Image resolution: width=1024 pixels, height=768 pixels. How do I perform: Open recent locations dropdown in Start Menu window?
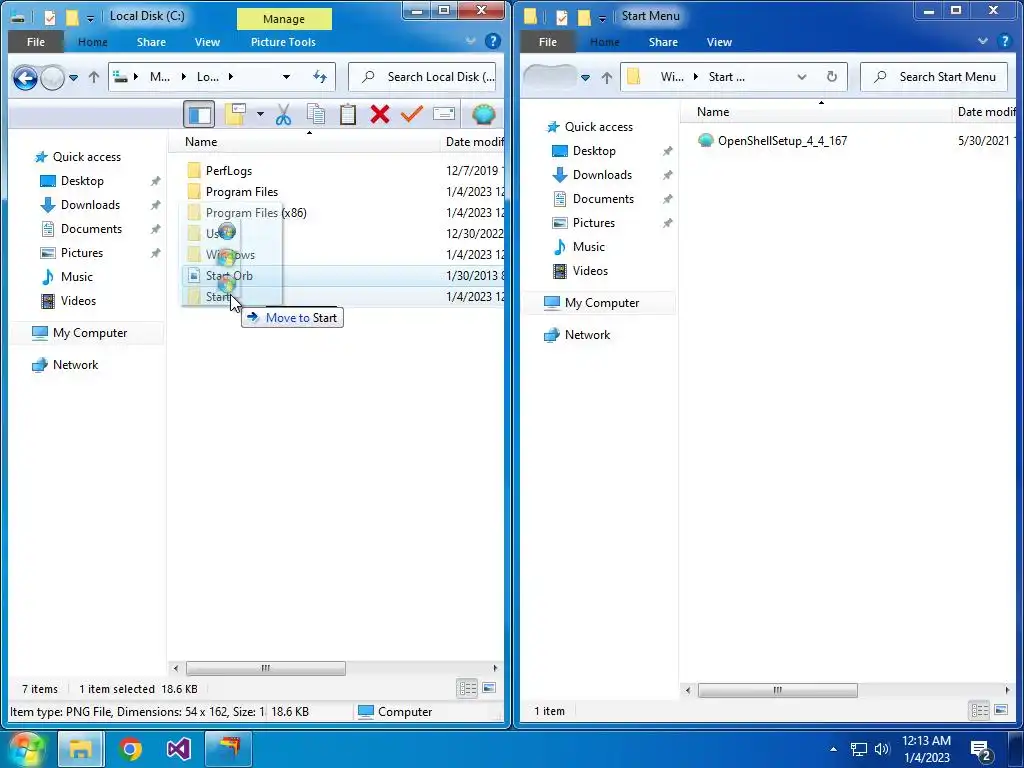coord(586,78)
